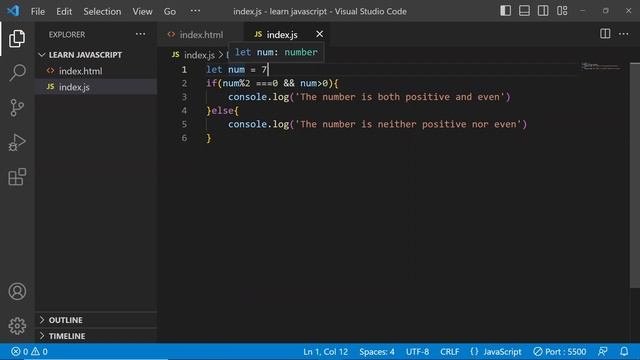
Task: Toggle primary side bar layout icon
Action: 505,11
